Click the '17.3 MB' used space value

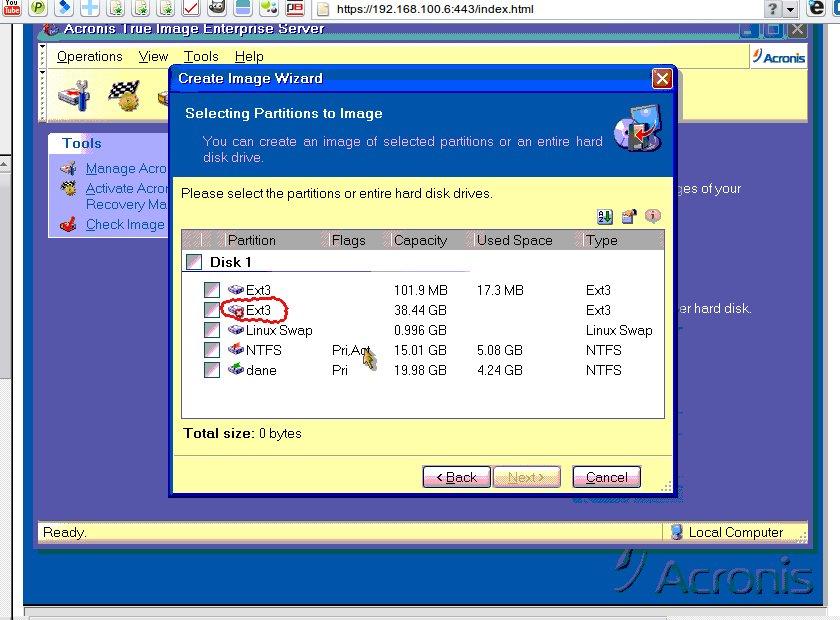point(500,290)
